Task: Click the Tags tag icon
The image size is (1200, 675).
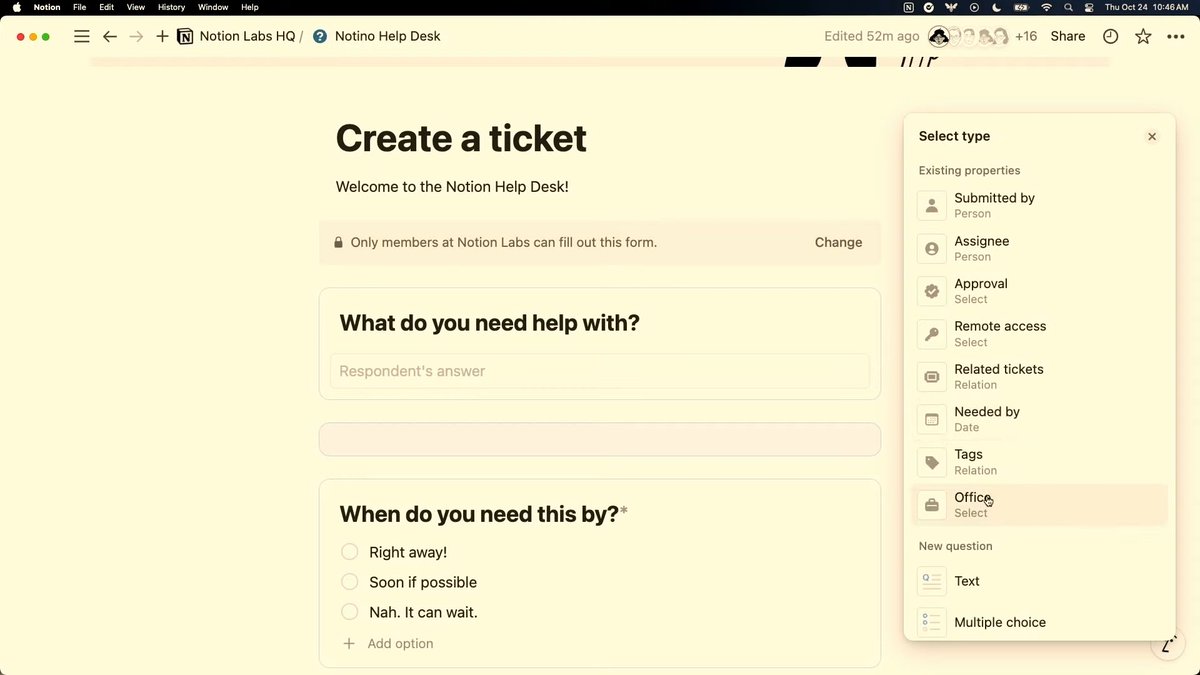Action: click(932, 462)
